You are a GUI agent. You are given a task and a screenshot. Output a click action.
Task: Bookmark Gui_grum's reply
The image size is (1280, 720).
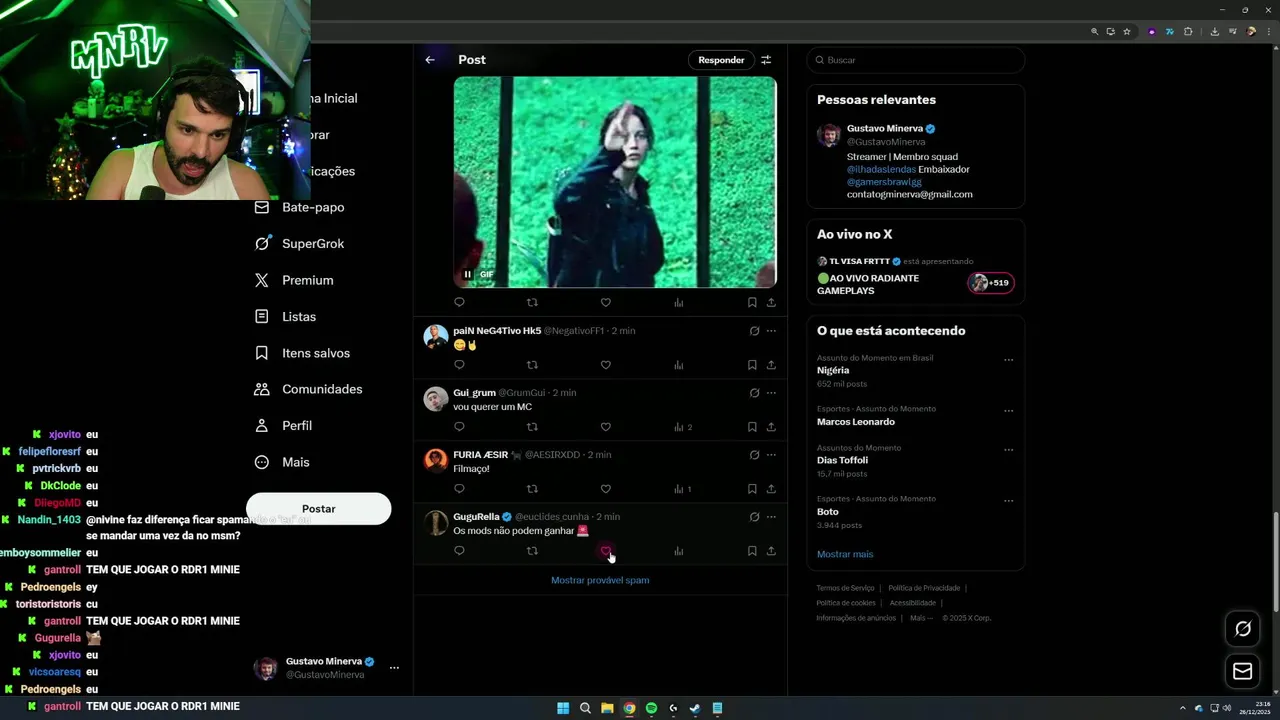pyautogui.click(x=752, y=427)
